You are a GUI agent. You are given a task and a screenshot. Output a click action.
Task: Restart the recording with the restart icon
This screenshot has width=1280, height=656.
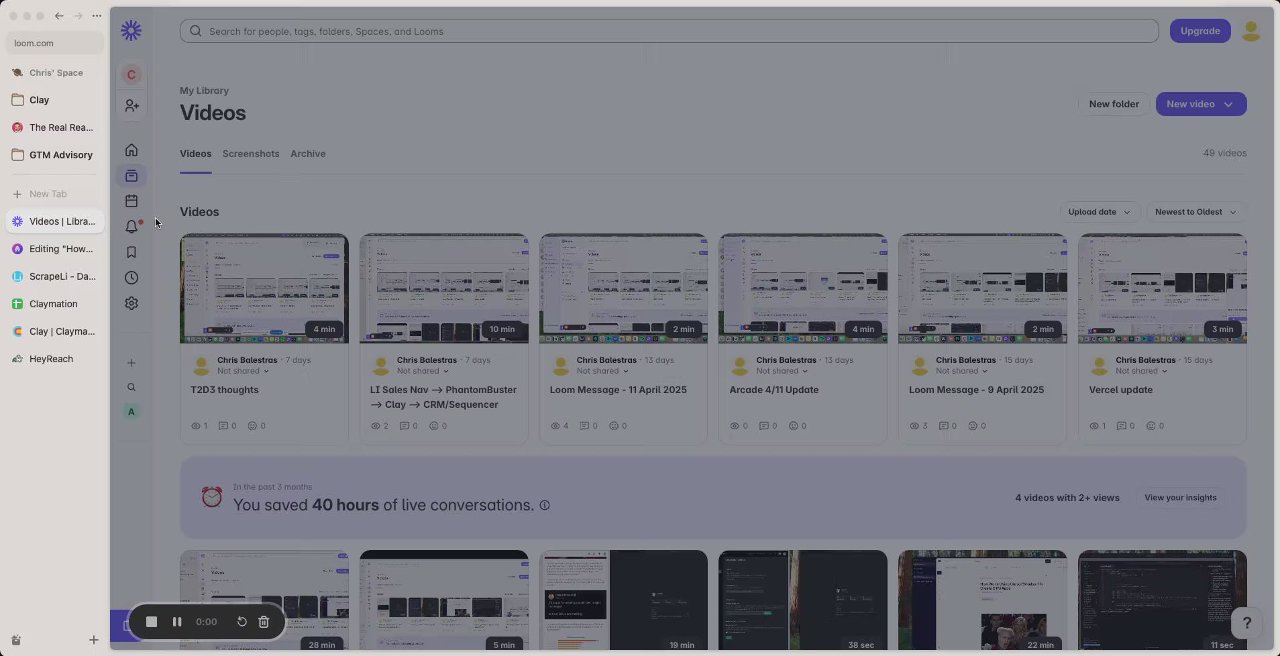point(241,622)
